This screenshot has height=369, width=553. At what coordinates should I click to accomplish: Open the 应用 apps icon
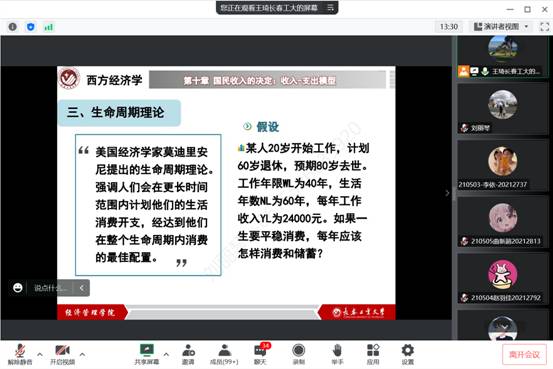tap(373, 354)
